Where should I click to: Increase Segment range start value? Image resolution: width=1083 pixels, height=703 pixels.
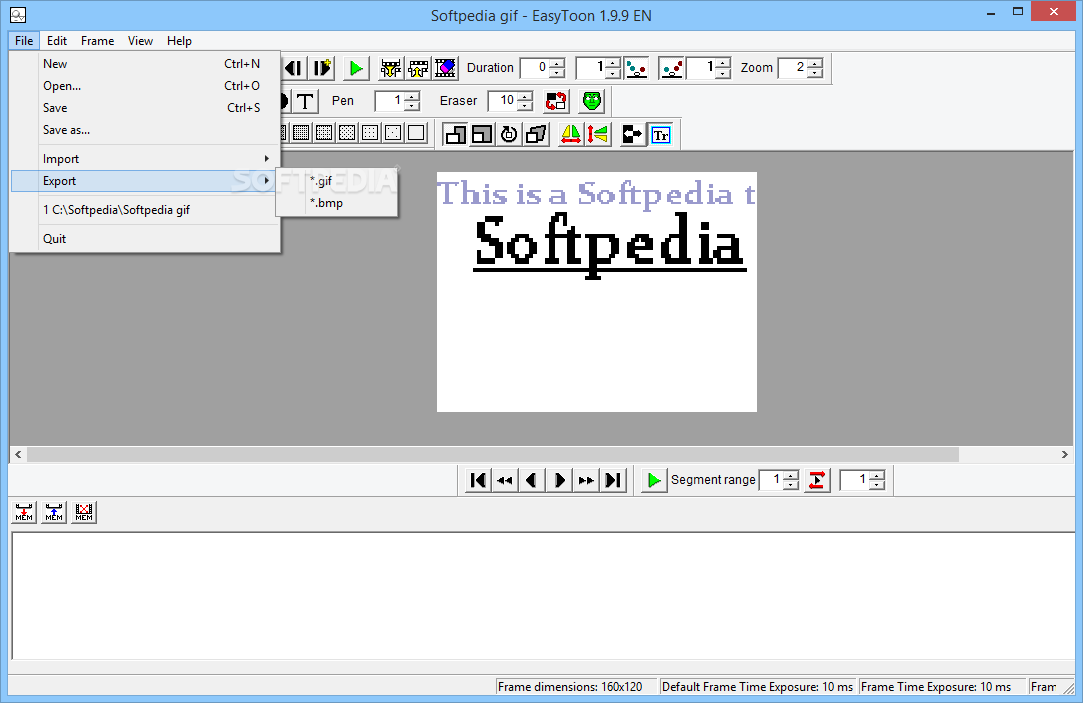792,475
